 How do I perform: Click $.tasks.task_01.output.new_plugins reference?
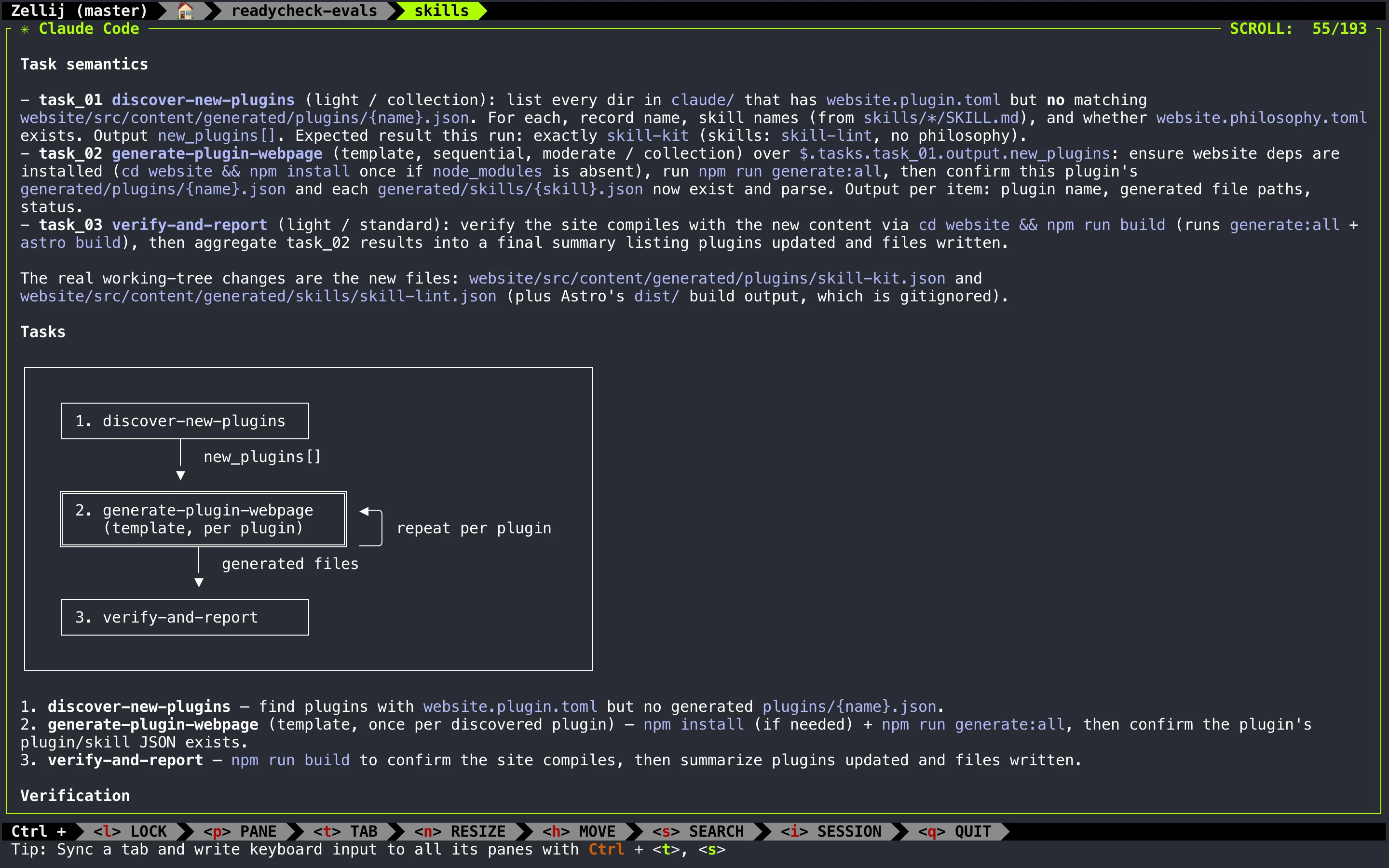pos(954,153)
